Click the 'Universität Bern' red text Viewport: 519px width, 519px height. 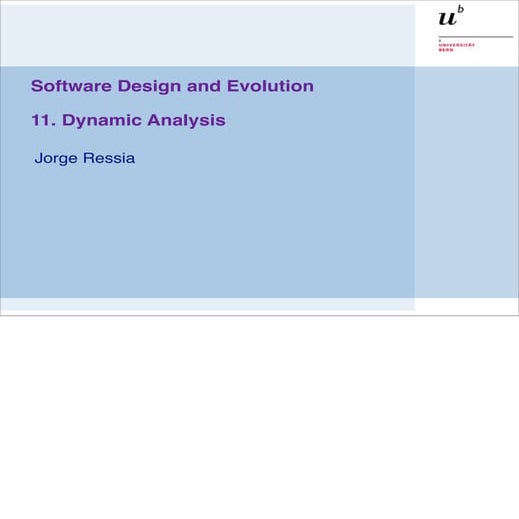point(456,47)
